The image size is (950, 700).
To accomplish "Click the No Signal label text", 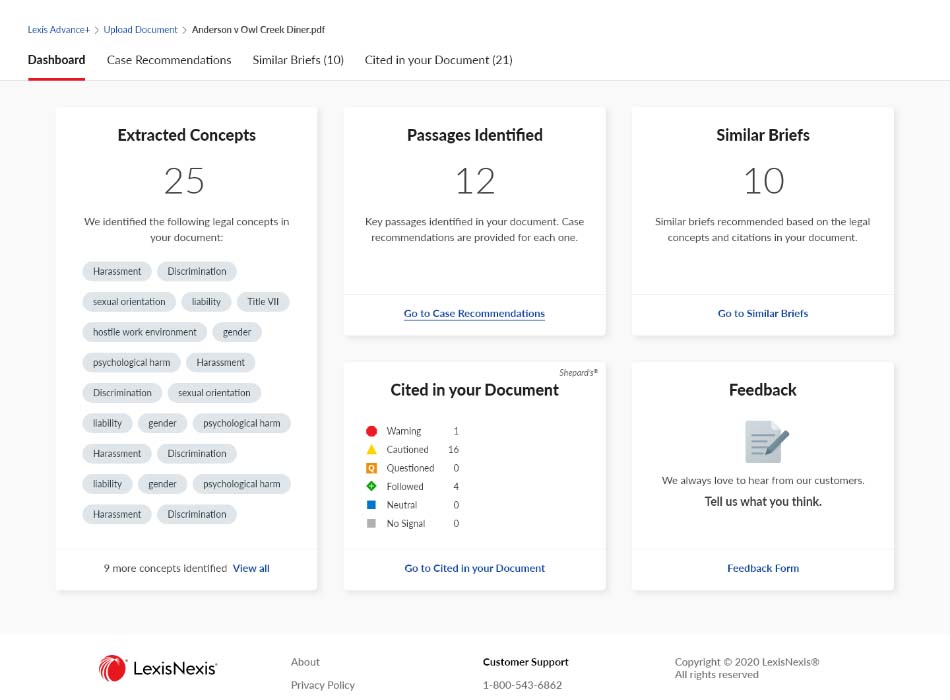I will (406, 523).
